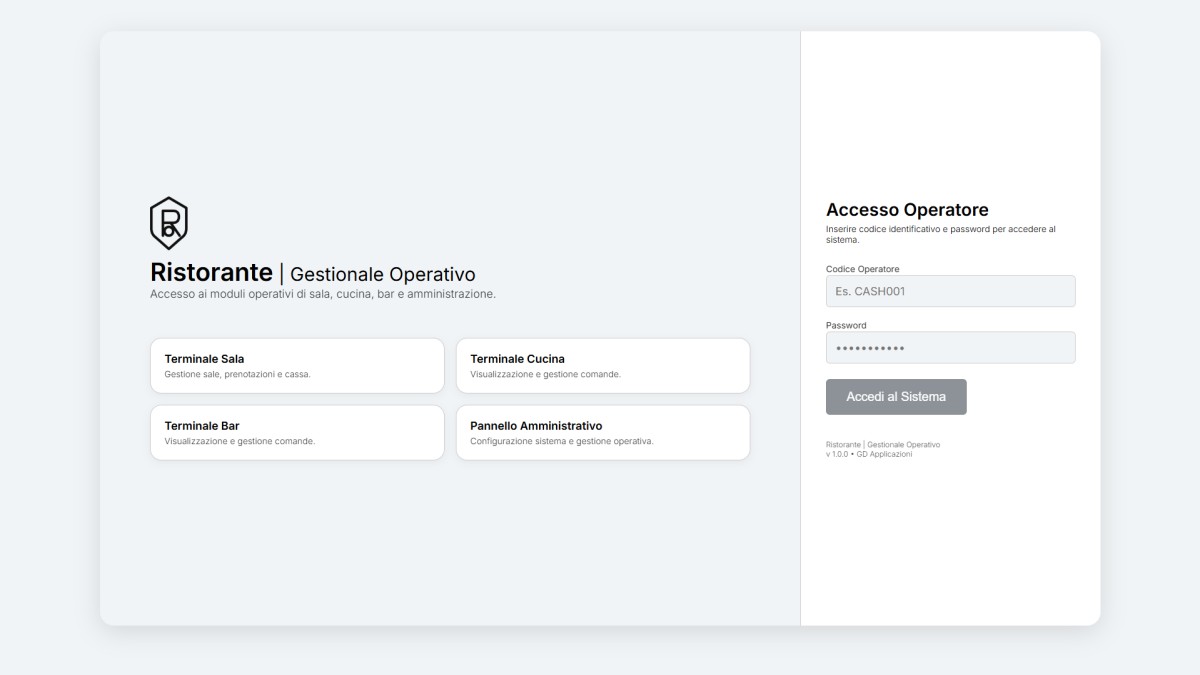Open the Terminale Cucina card
The image size is (1200, 675).
point(603,366)
